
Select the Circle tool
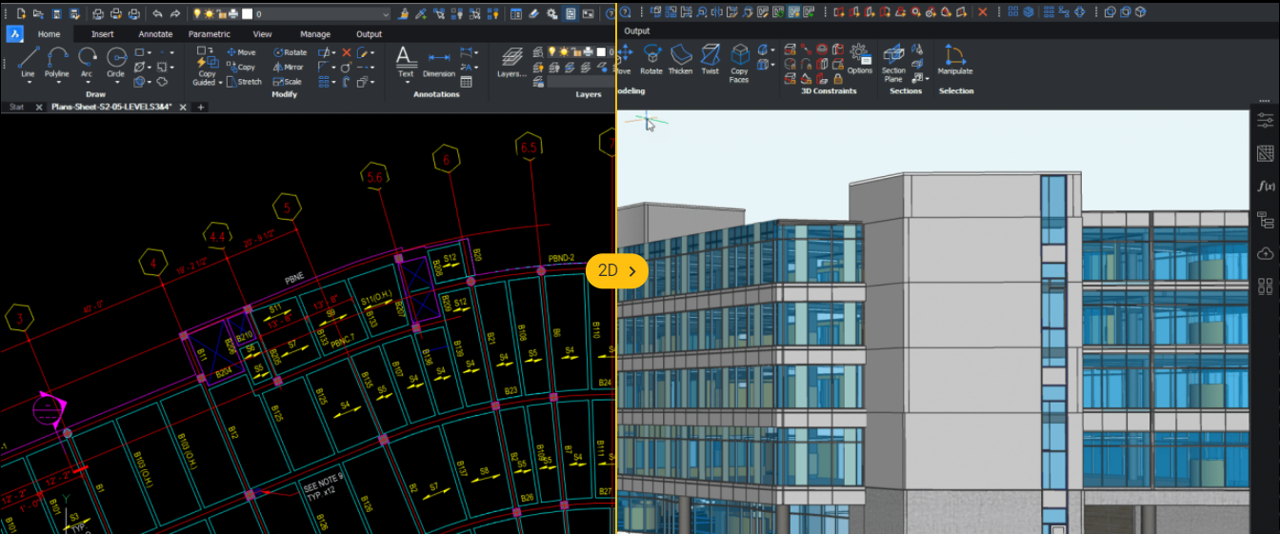[116, 61]
